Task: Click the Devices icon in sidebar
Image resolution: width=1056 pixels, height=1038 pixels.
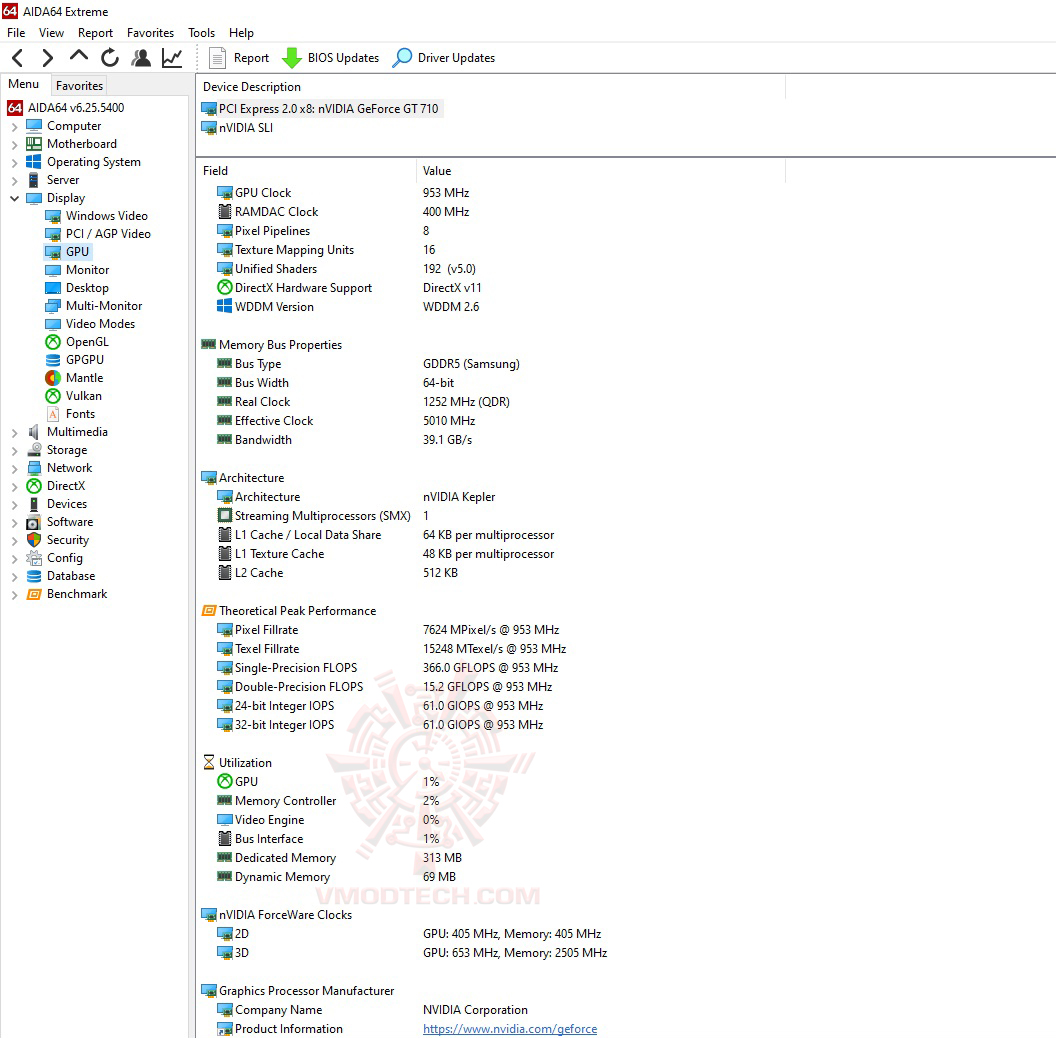Action: [34, 504]
